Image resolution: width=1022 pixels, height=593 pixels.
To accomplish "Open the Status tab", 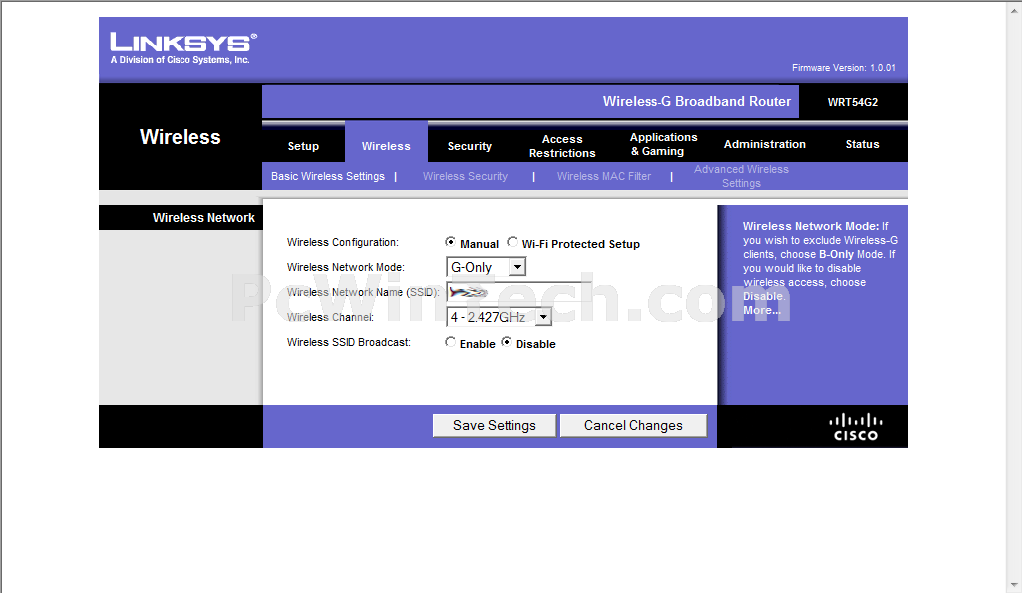I will (862, 144).
